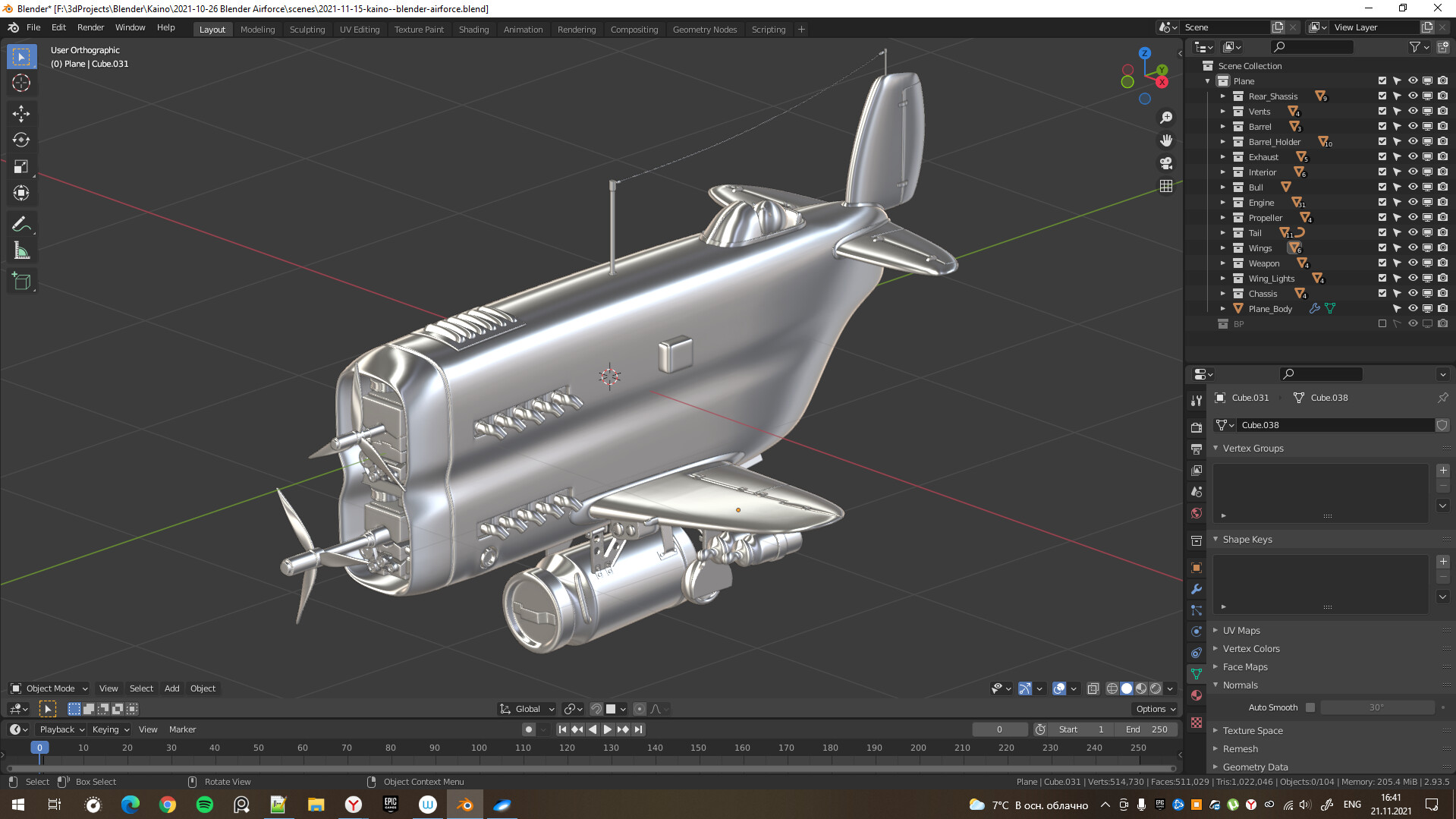This screenshot has height=819, width=1456.
Task: Expand the UV Maps panel
Action: [x=1241, y=631]
